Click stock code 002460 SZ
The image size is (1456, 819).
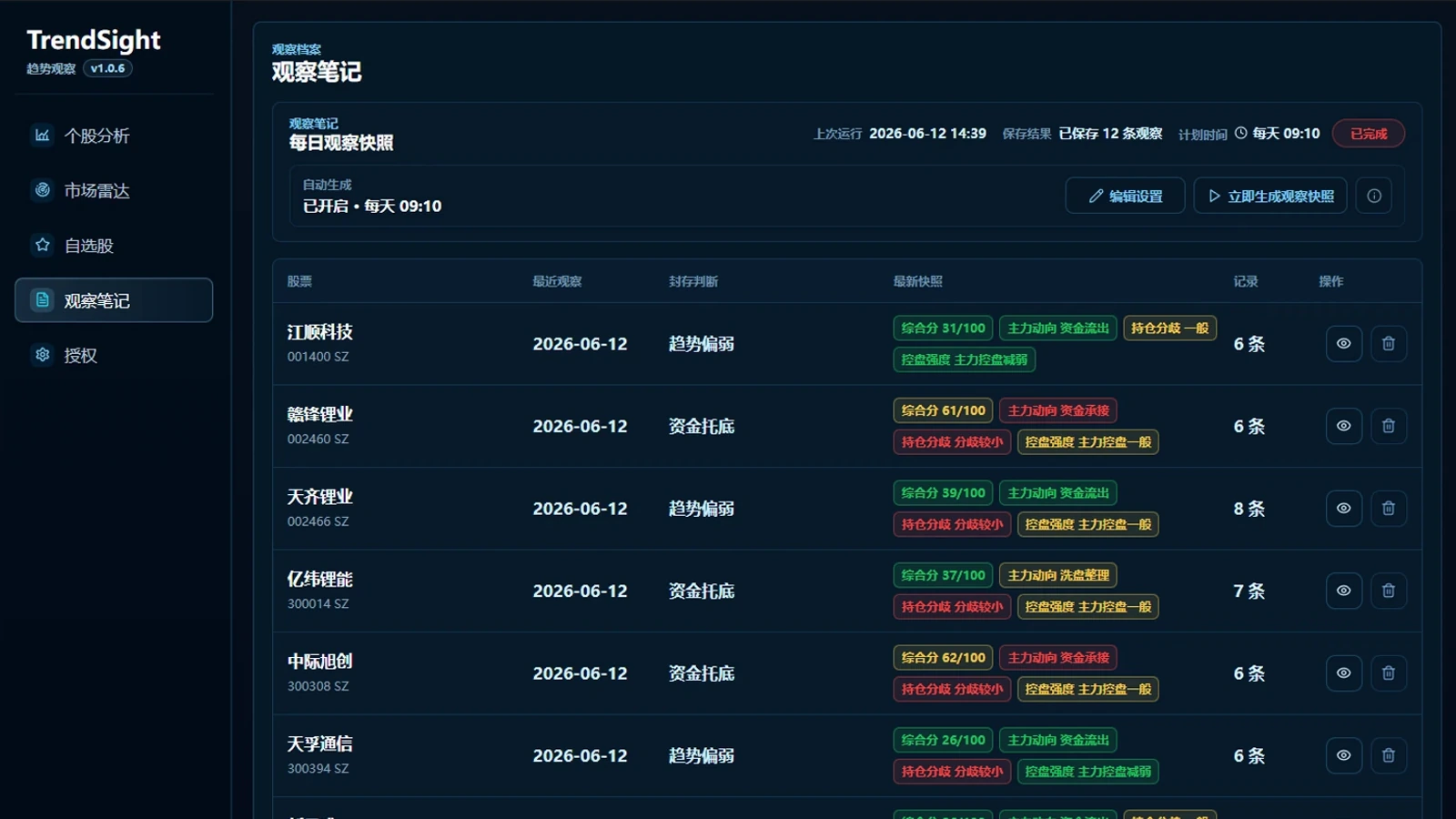(x=318, y=439)
